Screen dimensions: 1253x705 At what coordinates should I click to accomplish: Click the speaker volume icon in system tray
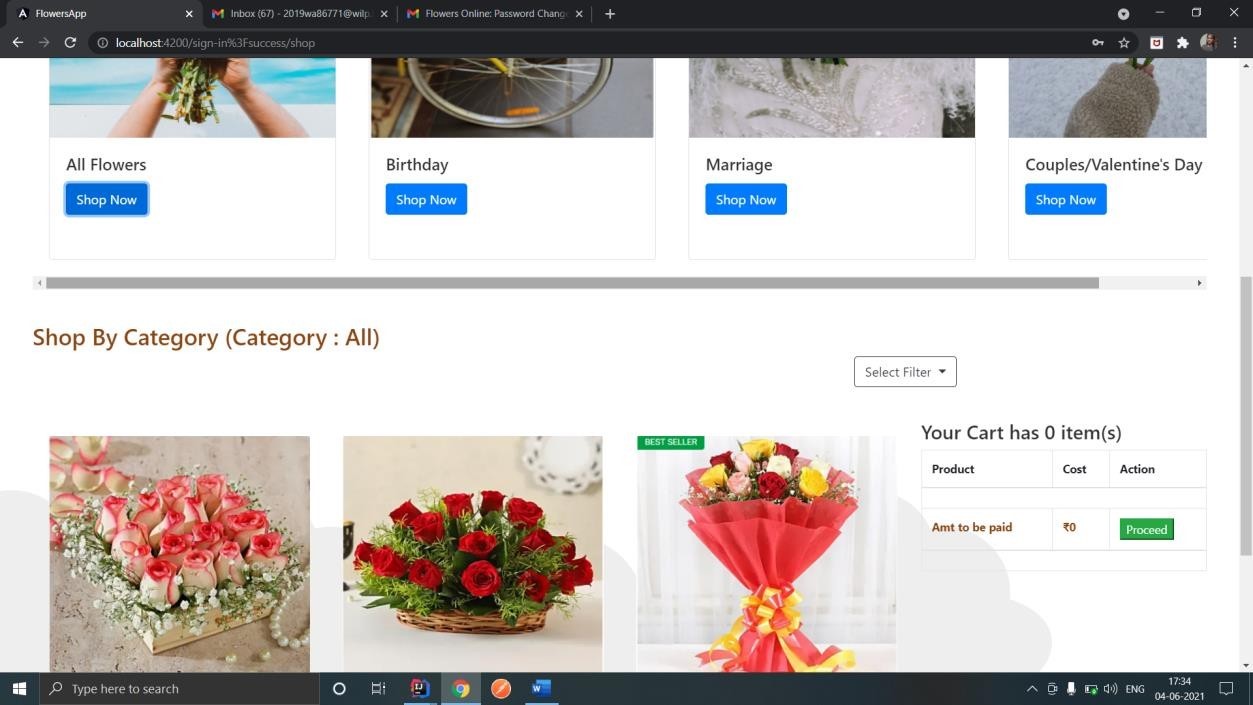coord(1110,688)
